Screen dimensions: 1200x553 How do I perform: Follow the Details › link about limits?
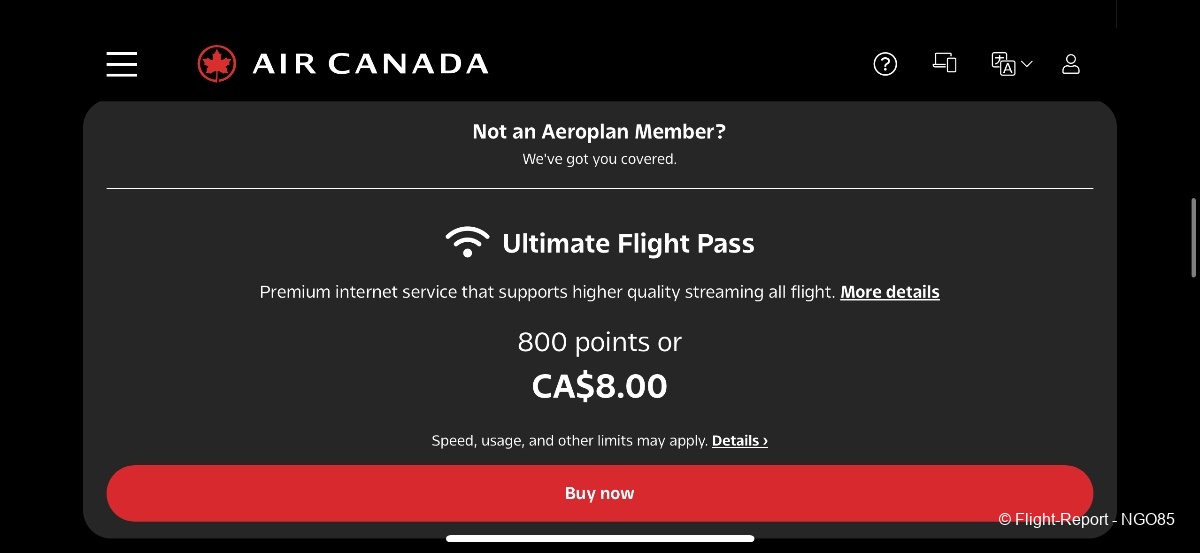(x=740, y=440)
